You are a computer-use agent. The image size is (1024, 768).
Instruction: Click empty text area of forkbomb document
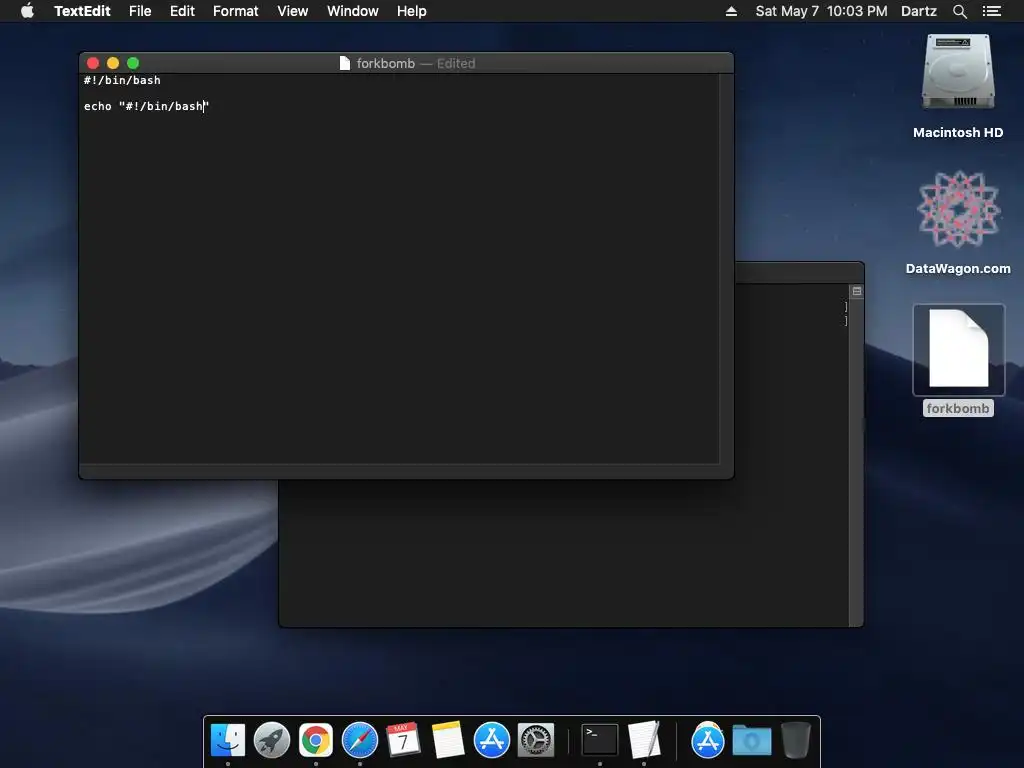[398, 287]
